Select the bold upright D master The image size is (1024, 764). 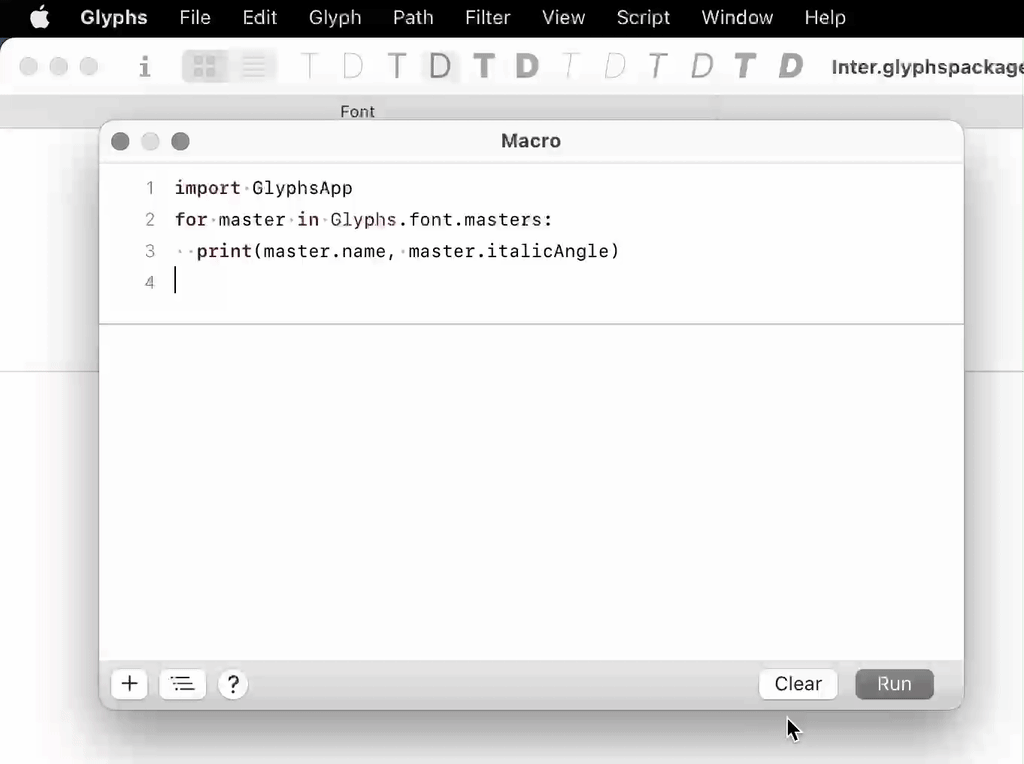(528, 66)
